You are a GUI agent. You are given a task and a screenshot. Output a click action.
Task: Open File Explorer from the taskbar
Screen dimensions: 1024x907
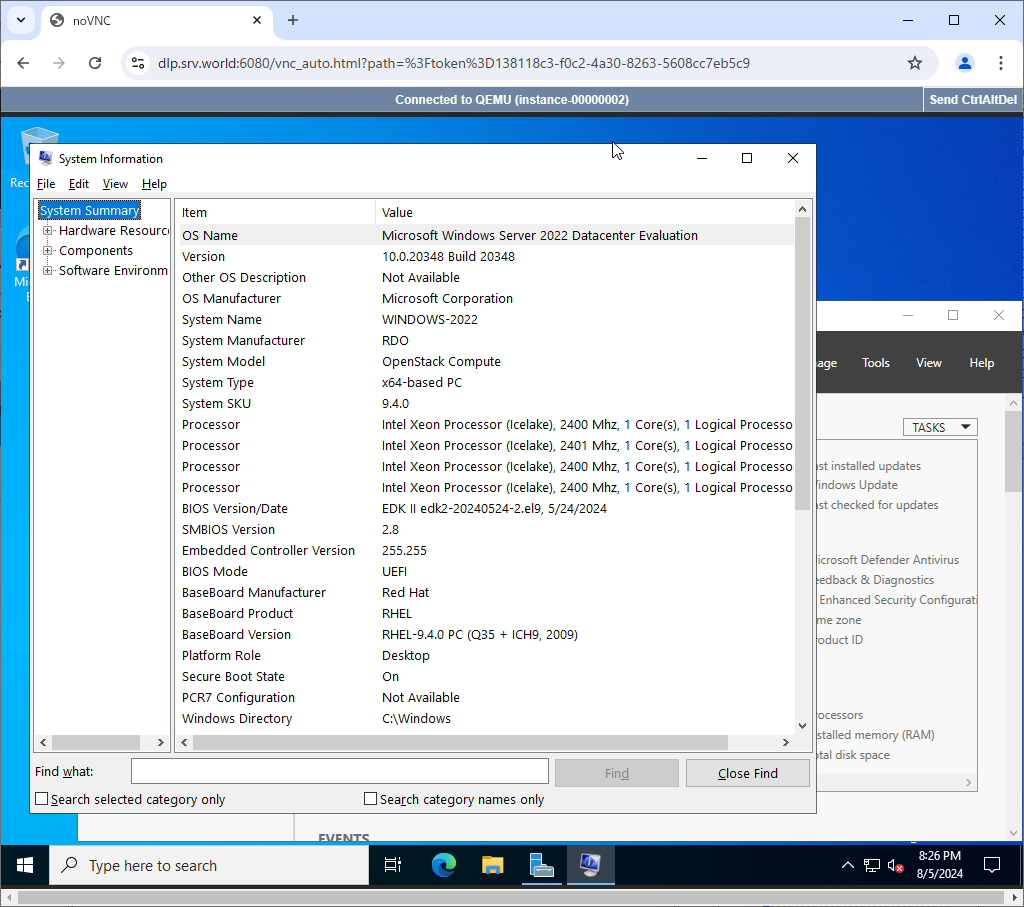tap(492, 865)
